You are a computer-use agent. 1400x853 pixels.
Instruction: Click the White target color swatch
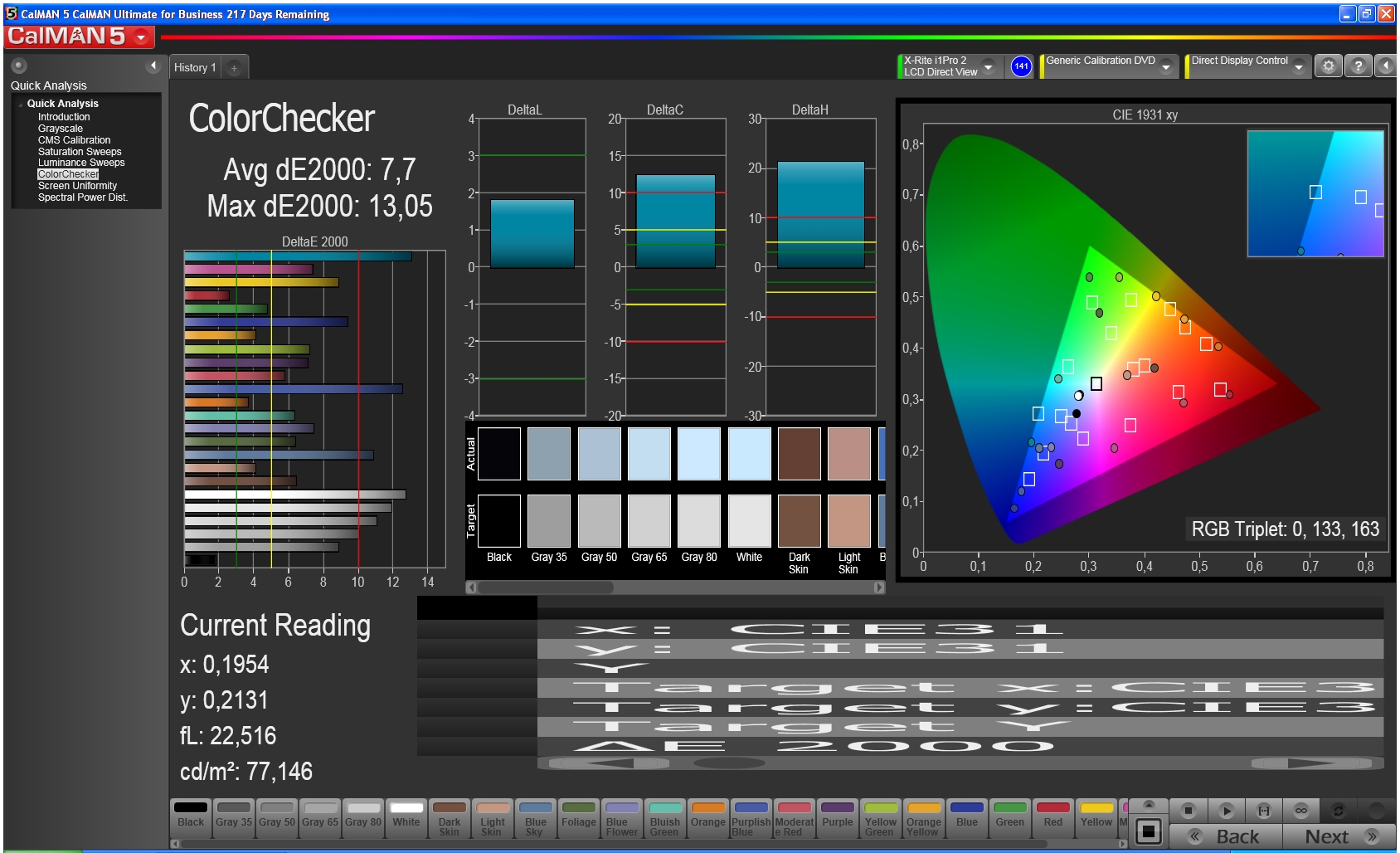click(750, 521)
